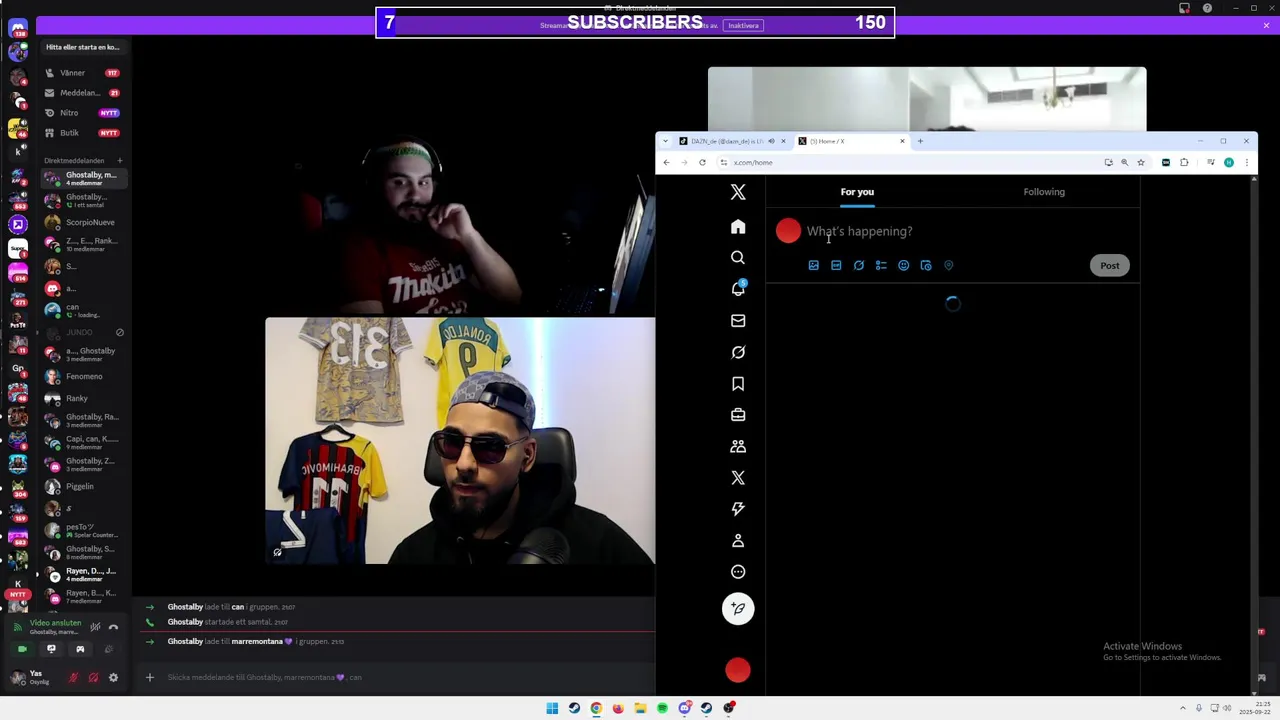The image size is (1280, 720).
Task: Toggle Discord headphones deafen
Action: pos(93,678)
